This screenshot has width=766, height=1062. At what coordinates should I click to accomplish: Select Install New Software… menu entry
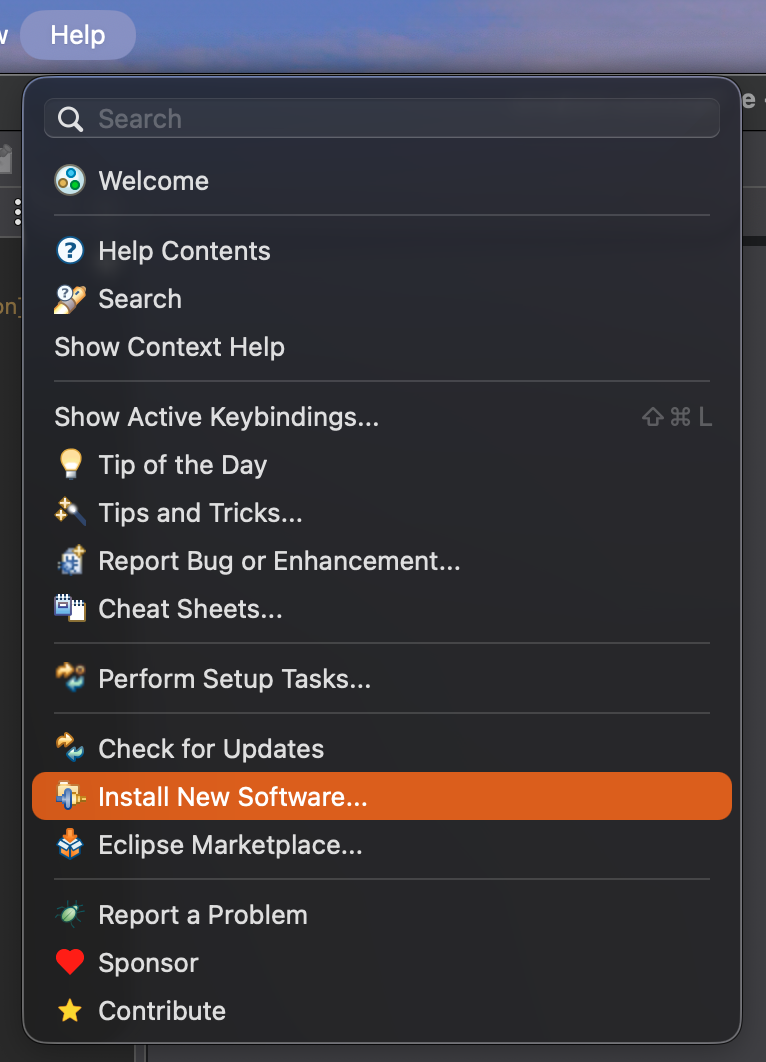pos(382,796)
